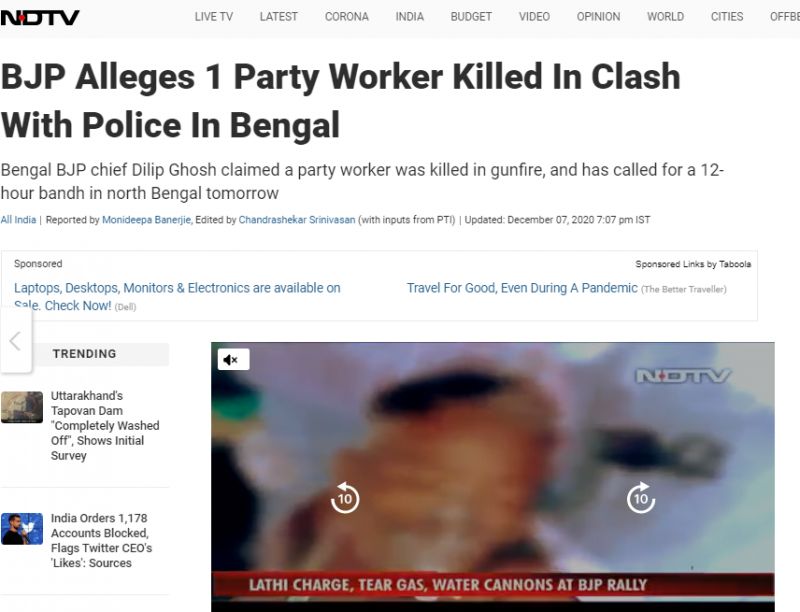Skip video forward 10 seconds
This screenshot has width=800, height=612.
[641, 498]
